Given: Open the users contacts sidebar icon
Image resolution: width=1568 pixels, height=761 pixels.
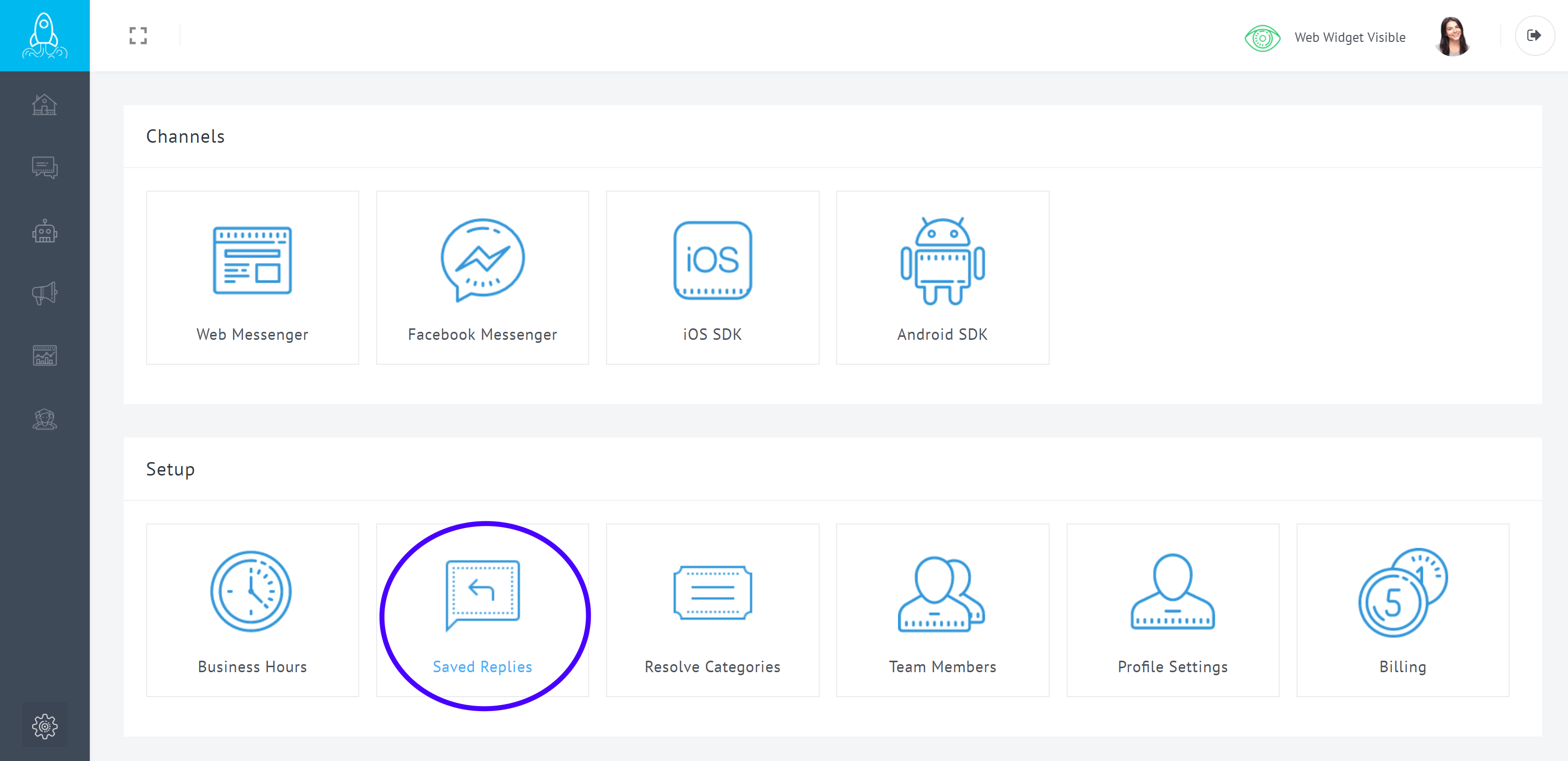Looking at the screenshot, I should (44, 419).
